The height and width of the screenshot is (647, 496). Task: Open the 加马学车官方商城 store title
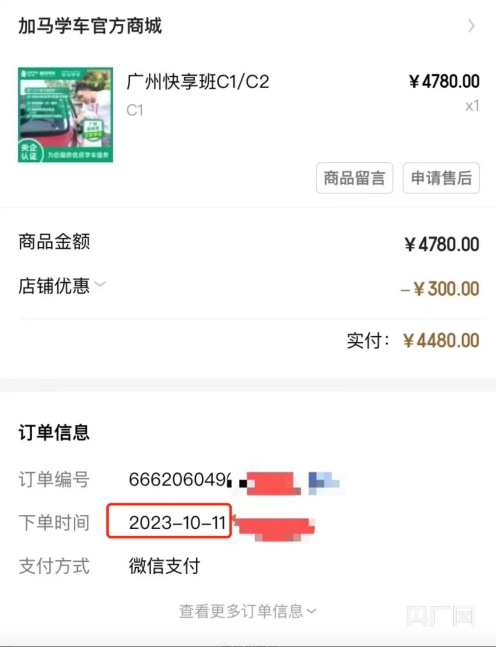[x=90, y=26]
